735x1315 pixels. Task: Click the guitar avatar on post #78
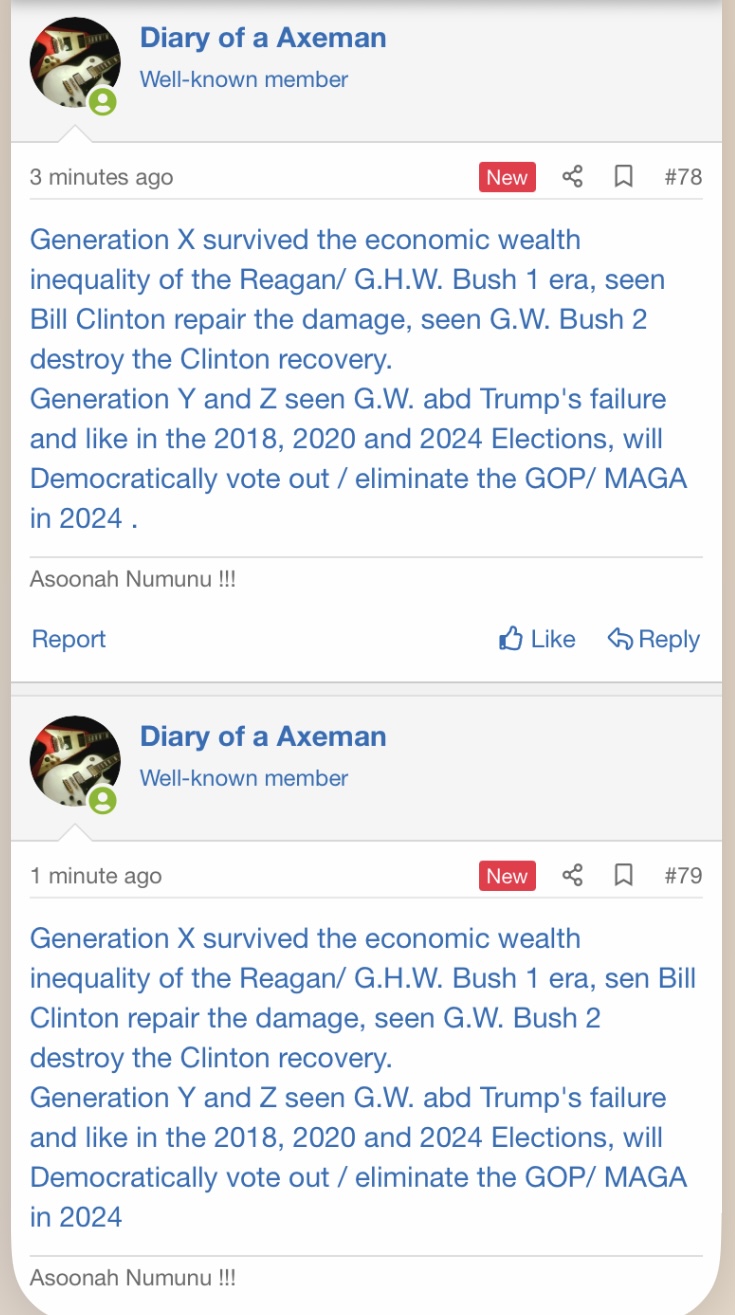tap(72, 60)
